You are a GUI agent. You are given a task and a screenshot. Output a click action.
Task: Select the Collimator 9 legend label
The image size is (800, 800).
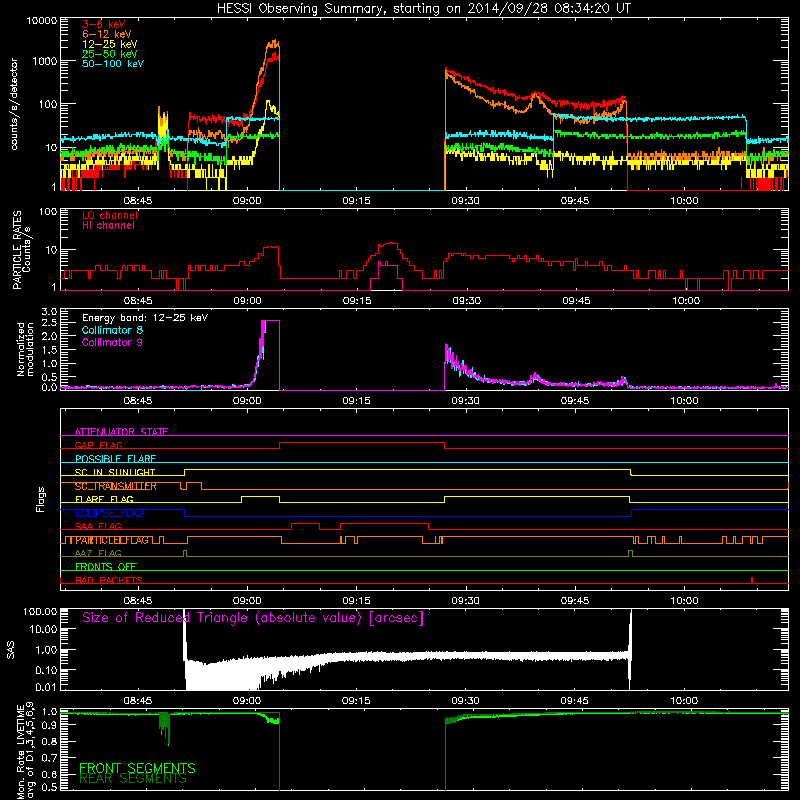pos(112,342)
